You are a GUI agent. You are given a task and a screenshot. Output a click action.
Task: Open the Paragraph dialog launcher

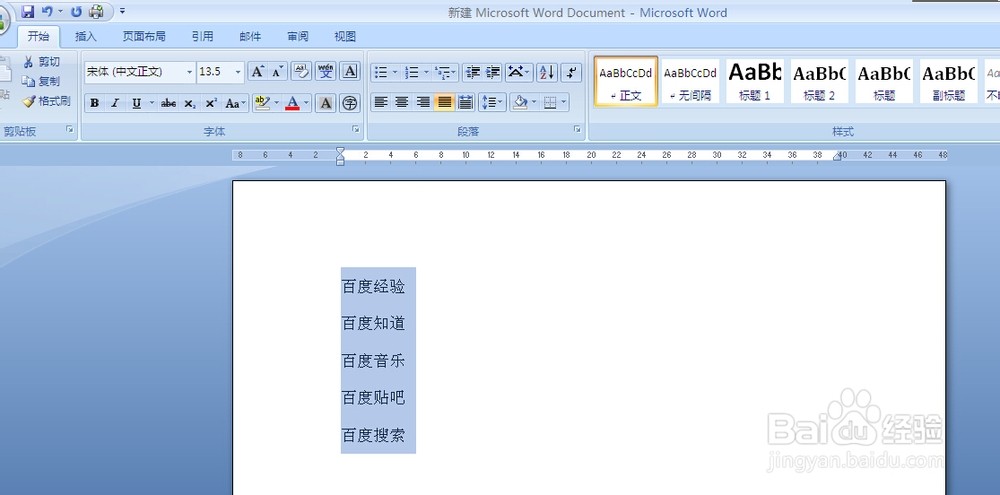coord(577,129)
